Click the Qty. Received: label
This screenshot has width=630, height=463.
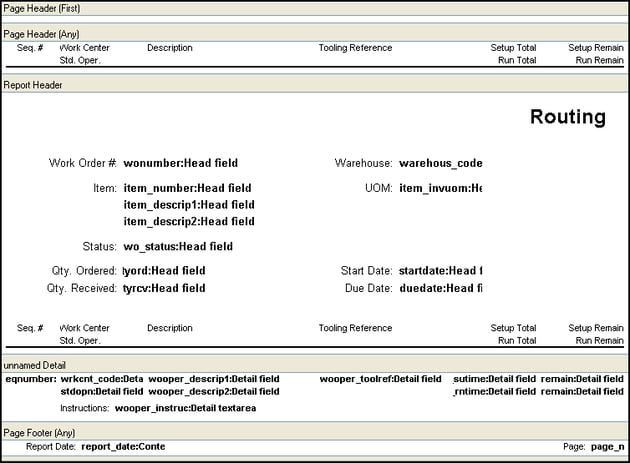coord(82,288)
